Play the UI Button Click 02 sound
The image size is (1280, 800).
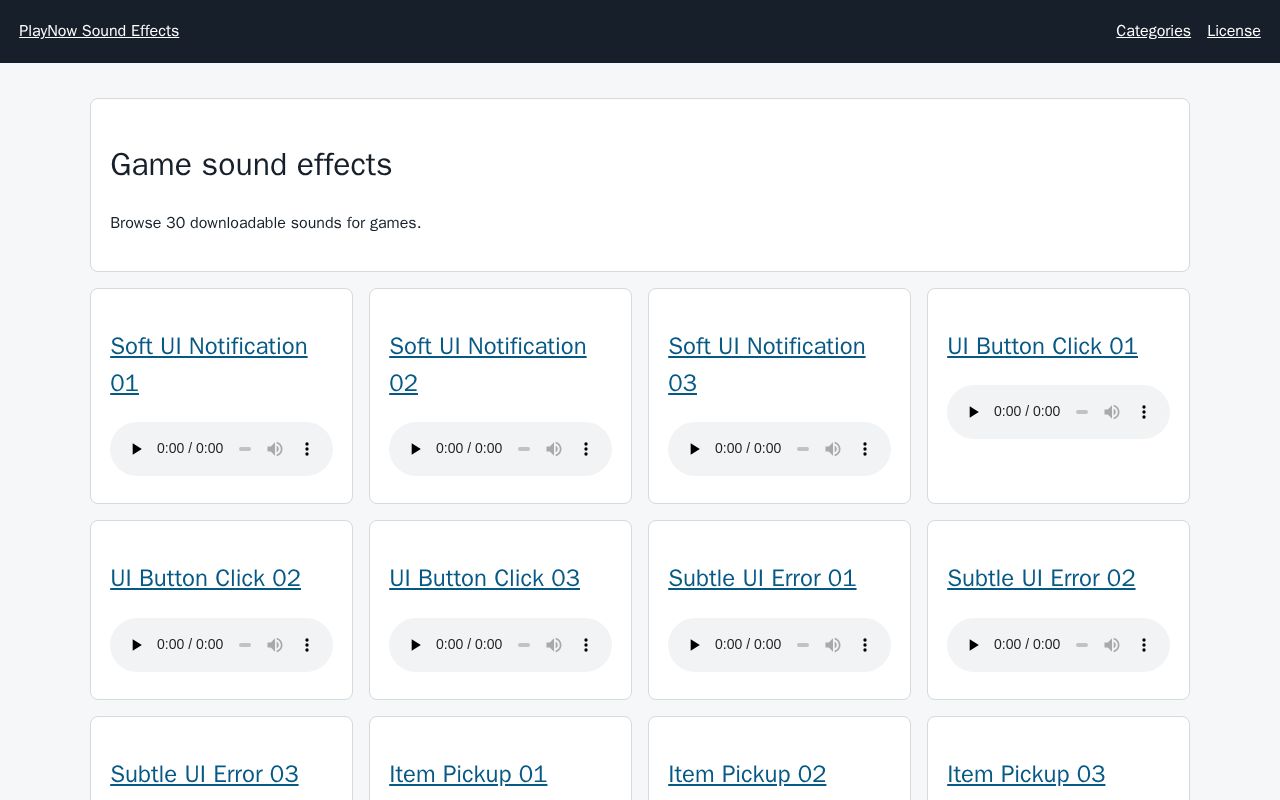(x=137, y=645)
